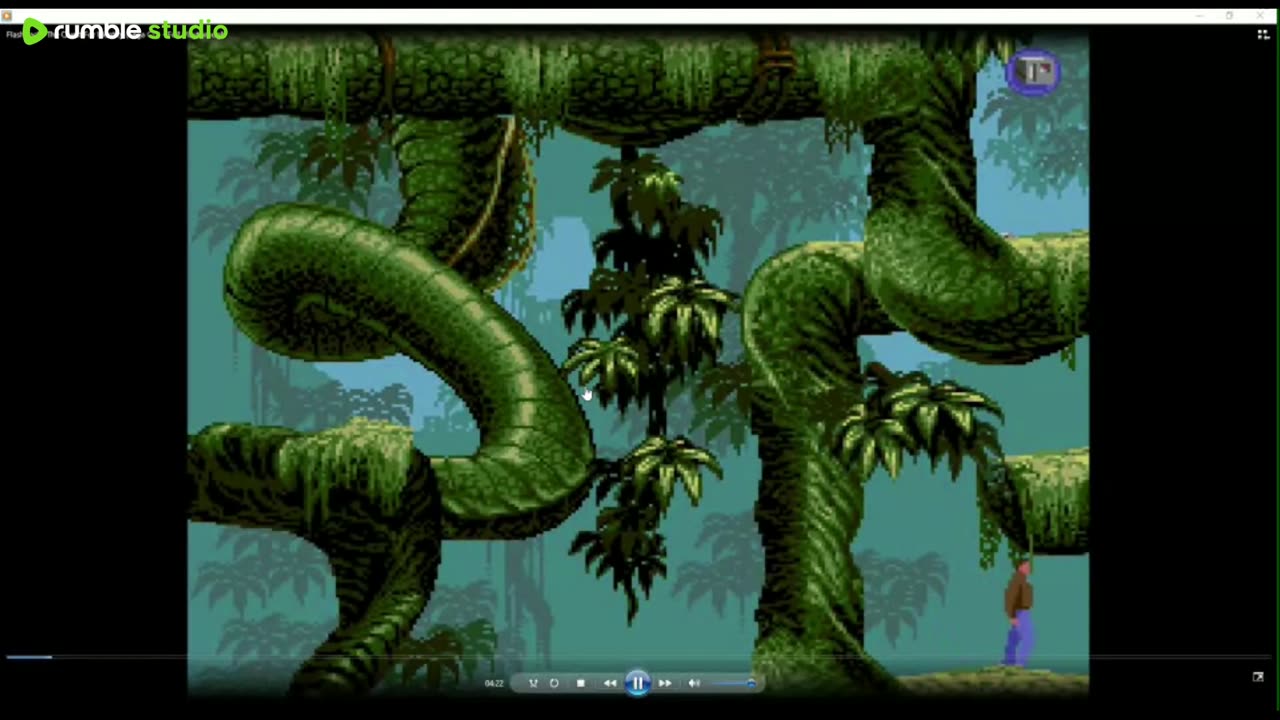Click the elapsed time 04:22
The width and height of the screenshot is (1280, 720).
(494, 683)
